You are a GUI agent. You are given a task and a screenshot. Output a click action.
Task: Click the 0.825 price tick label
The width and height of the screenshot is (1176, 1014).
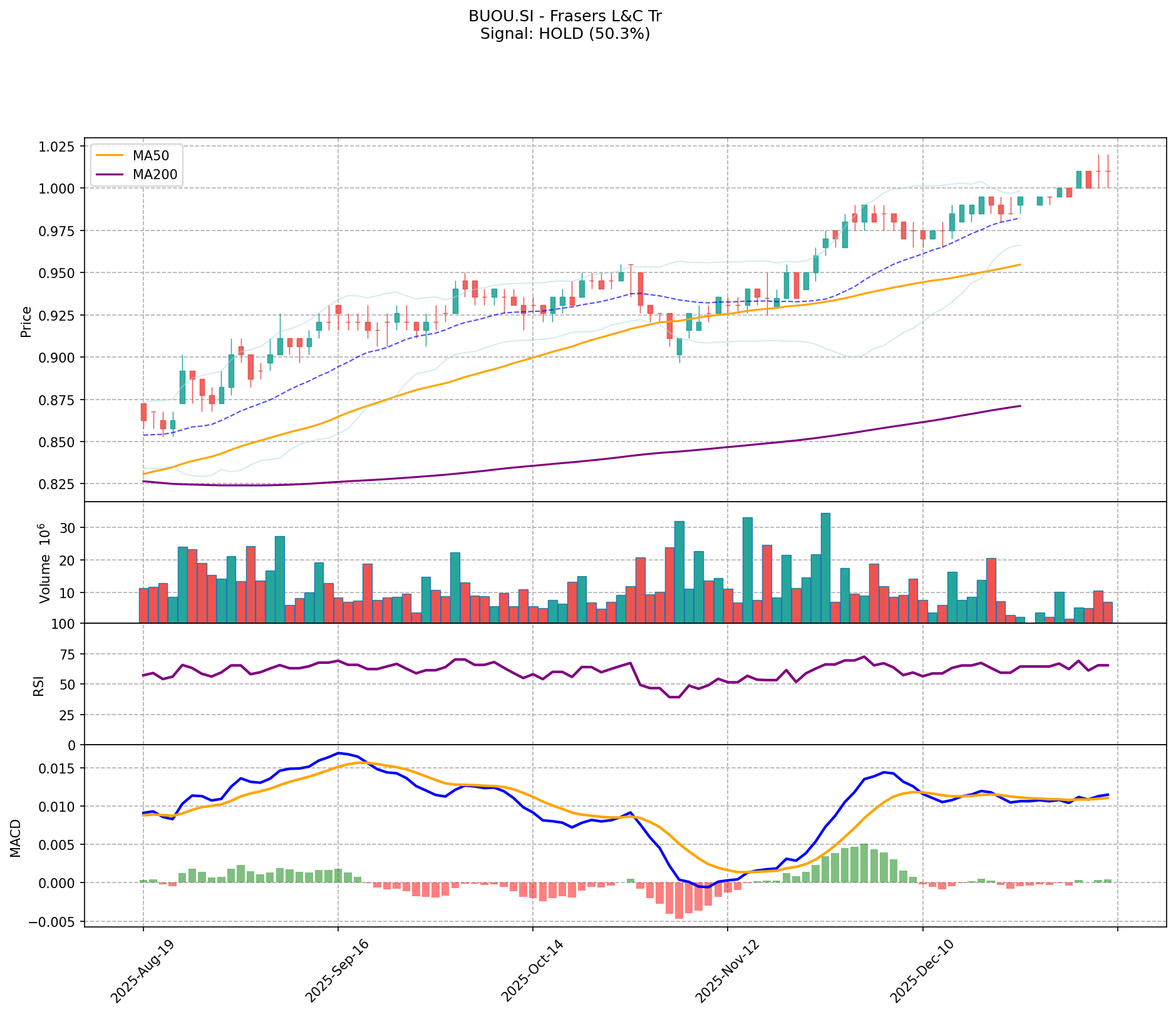[58, 484]
